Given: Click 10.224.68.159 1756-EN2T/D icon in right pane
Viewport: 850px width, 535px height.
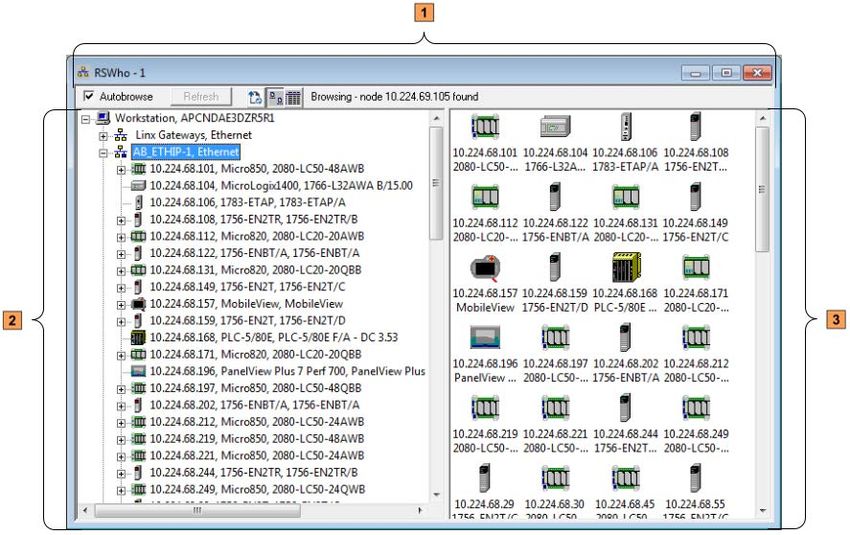Looking at the screenshot, I should (555, 267).
